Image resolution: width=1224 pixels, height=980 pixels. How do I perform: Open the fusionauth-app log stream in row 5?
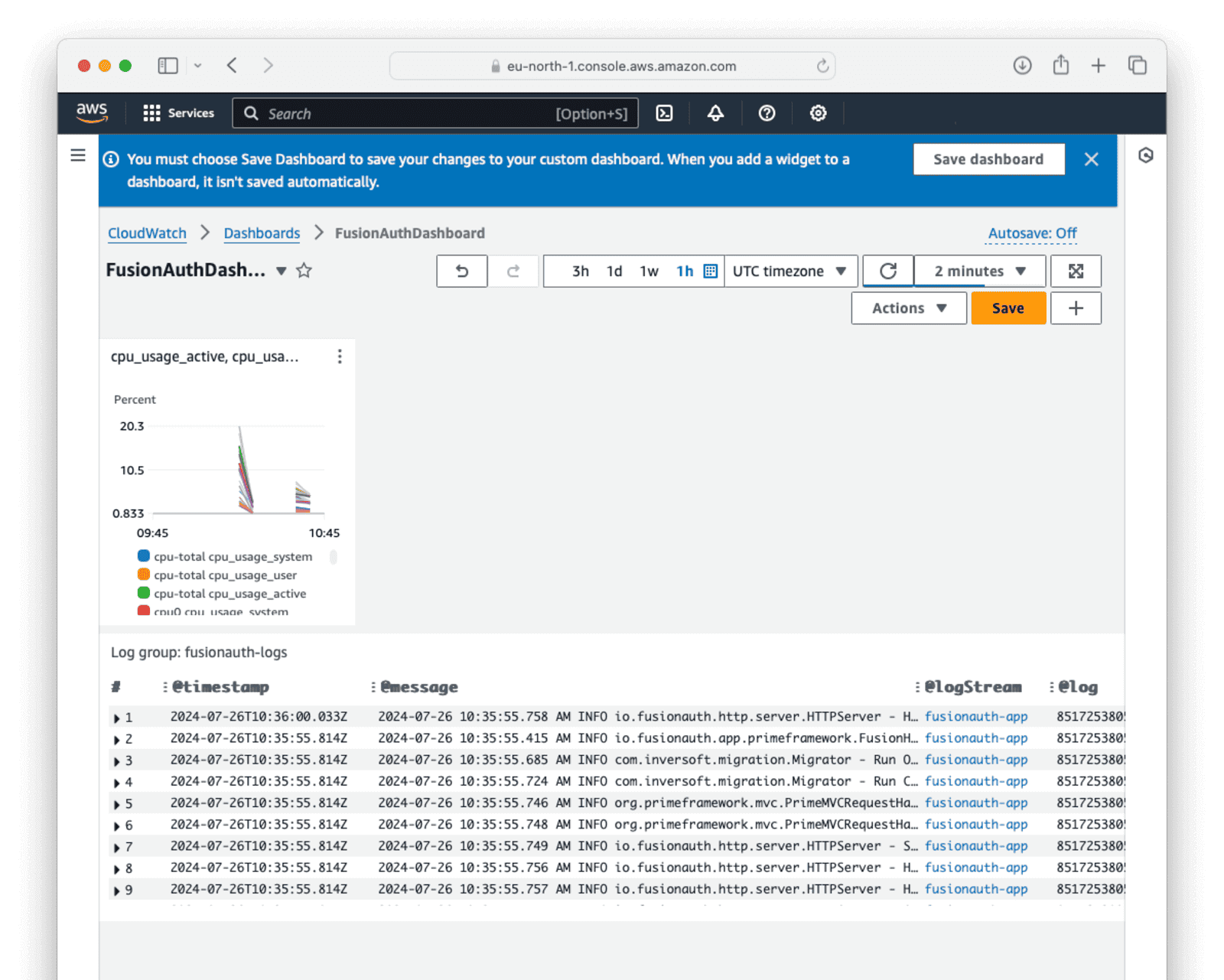[x=976, y=803]
